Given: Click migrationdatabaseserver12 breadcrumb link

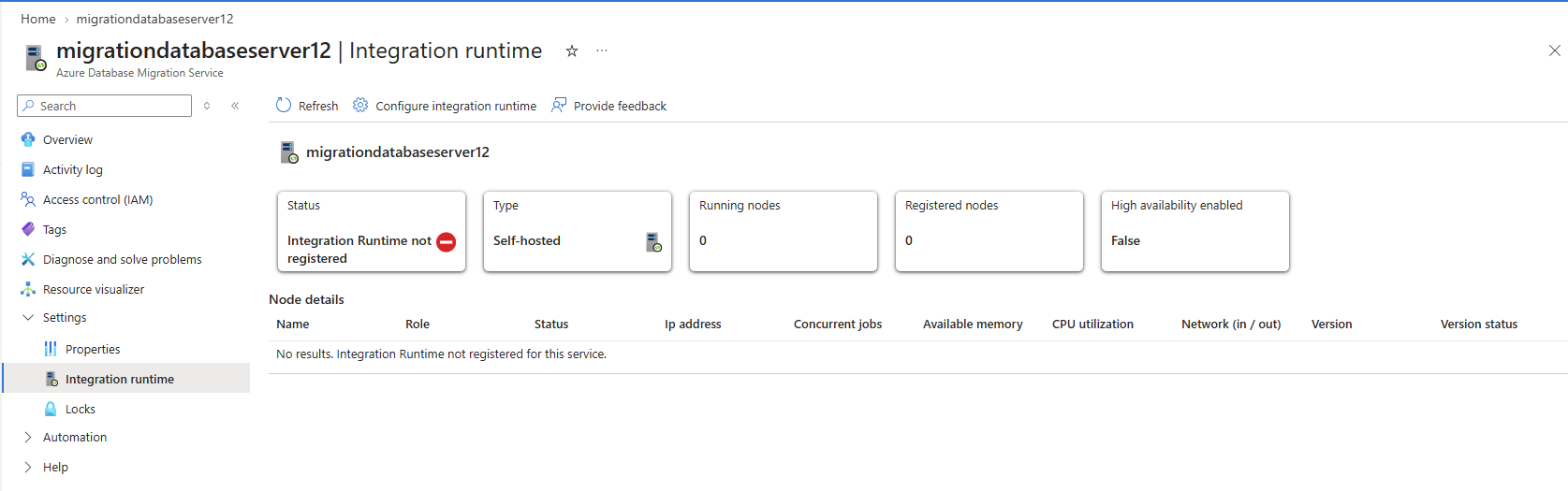Looking at the screenshot, I should (x=155, y=19).
